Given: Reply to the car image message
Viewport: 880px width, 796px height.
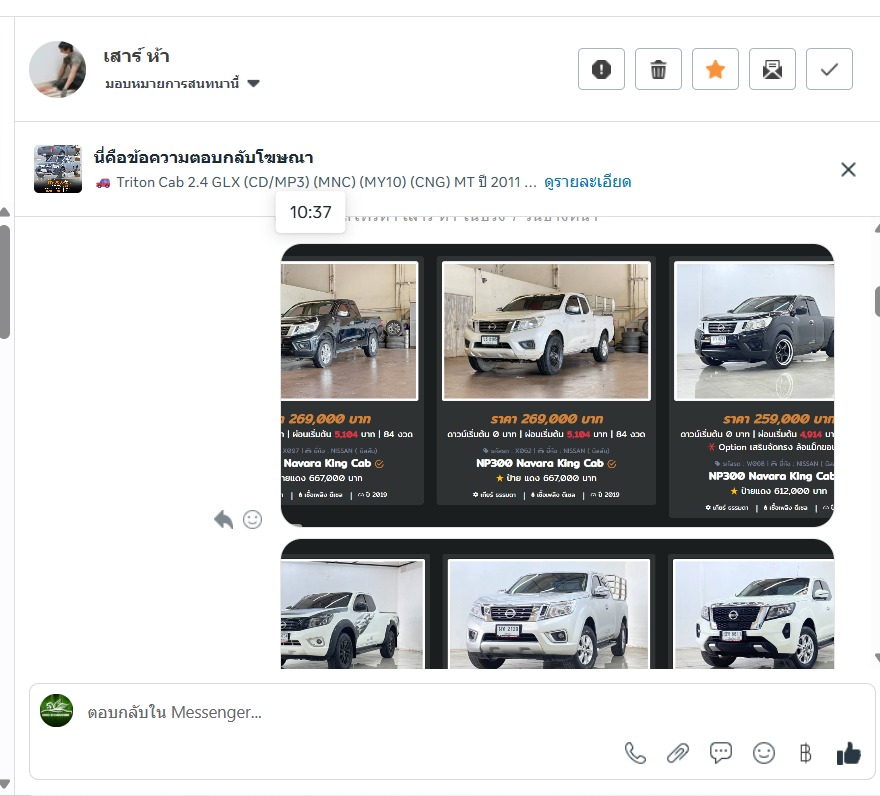Looking at the screenshot, I should pos(223,519).
